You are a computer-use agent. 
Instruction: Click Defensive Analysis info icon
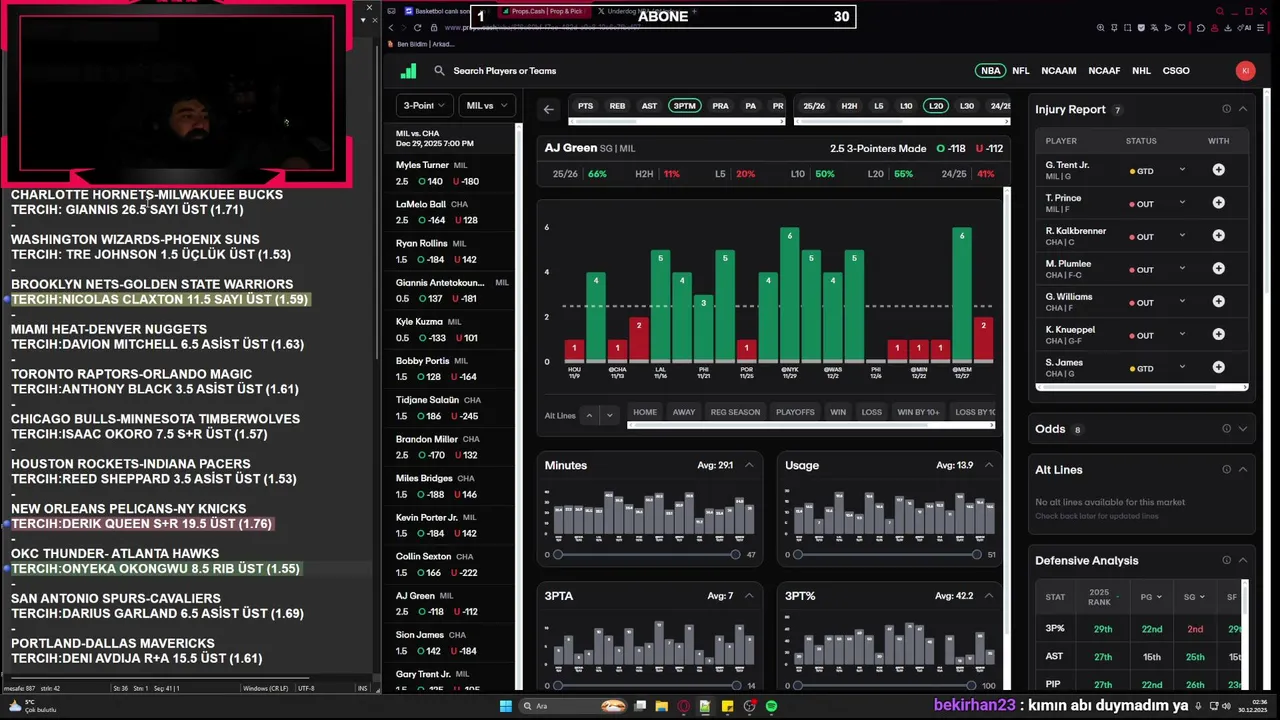tap(1226, 561)
